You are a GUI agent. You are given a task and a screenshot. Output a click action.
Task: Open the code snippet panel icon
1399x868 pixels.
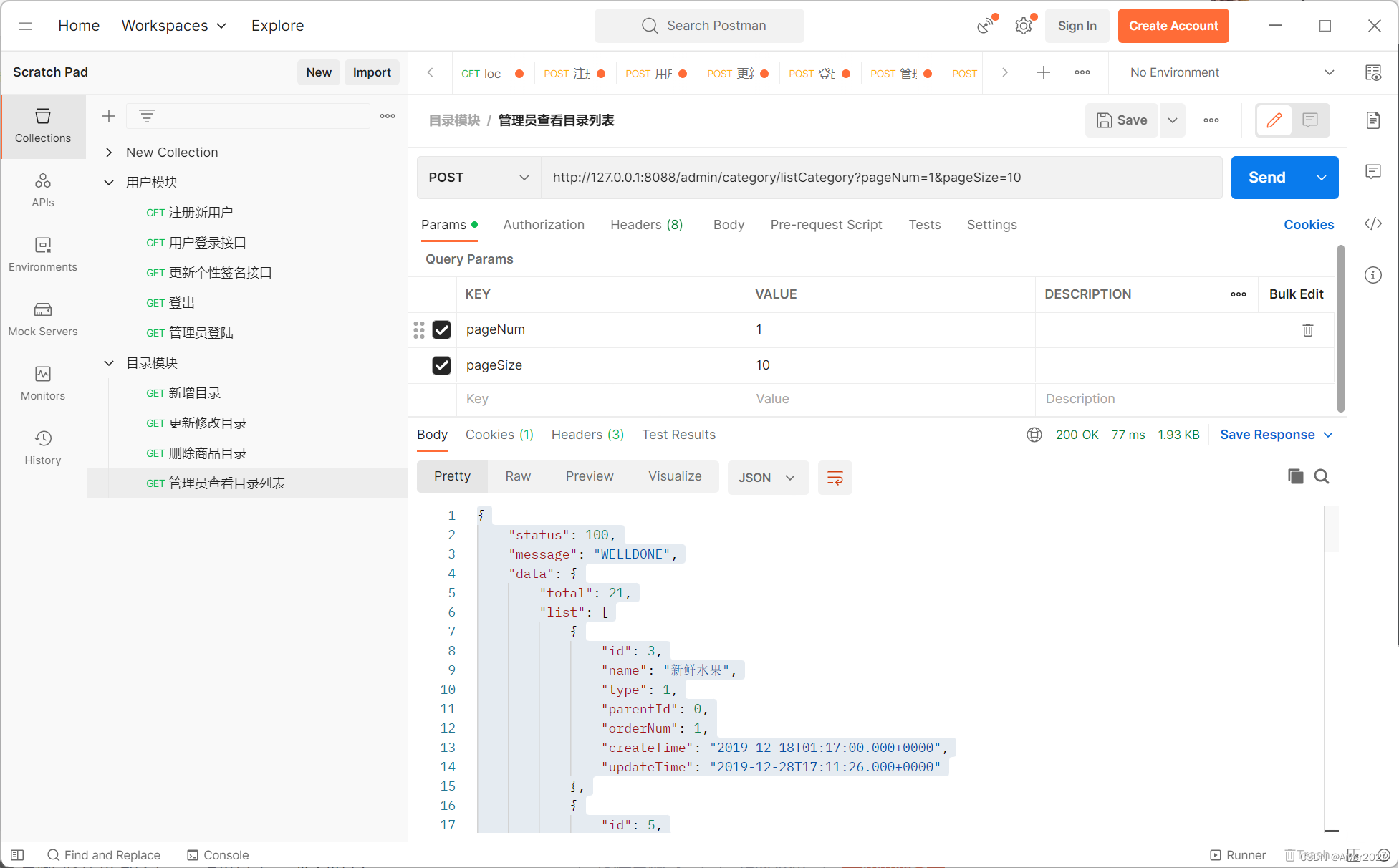[1372, 223]
